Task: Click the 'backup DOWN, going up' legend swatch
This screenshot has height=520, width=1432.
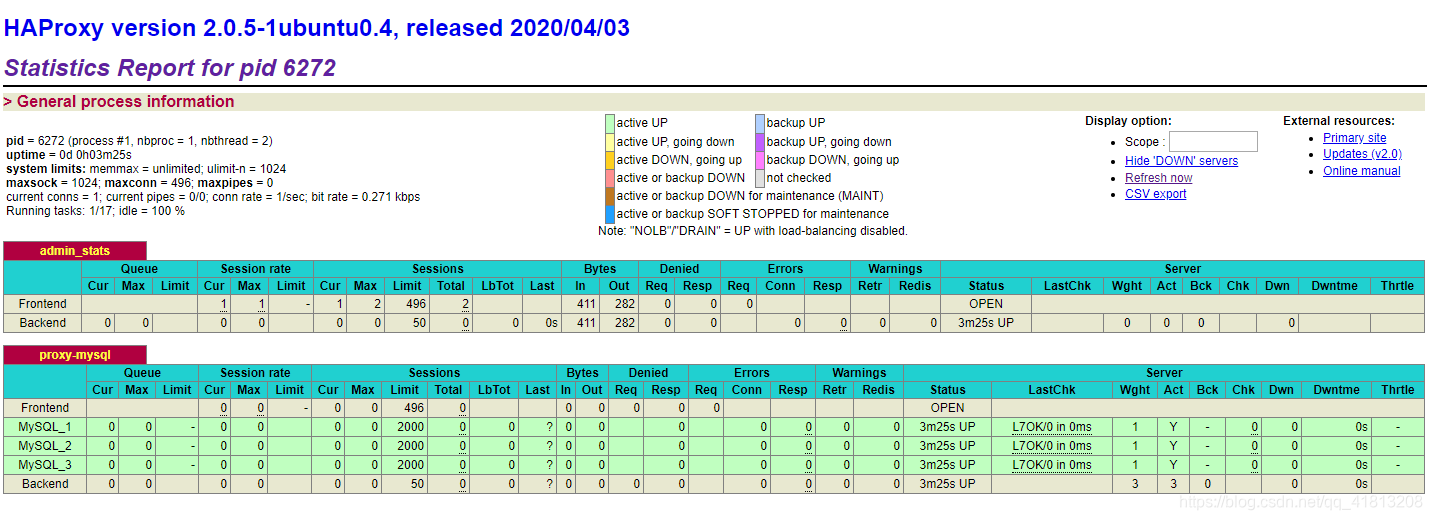Action: (760, 160)
